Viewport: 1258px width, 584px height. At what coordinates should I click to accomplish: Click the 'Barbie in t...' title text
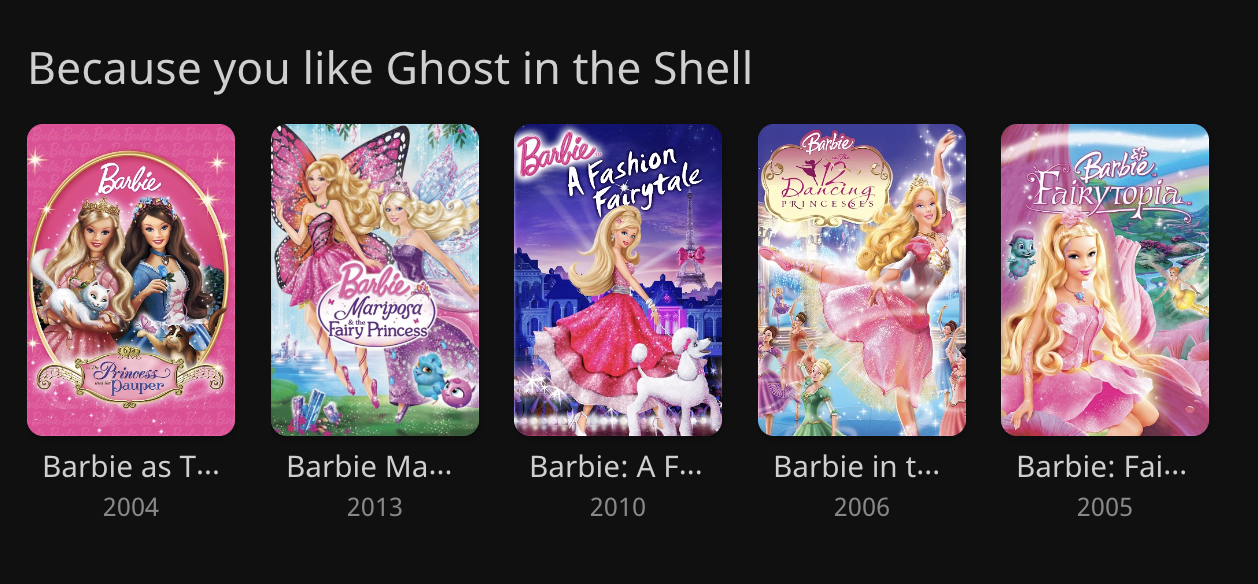[x=858, y=466]
